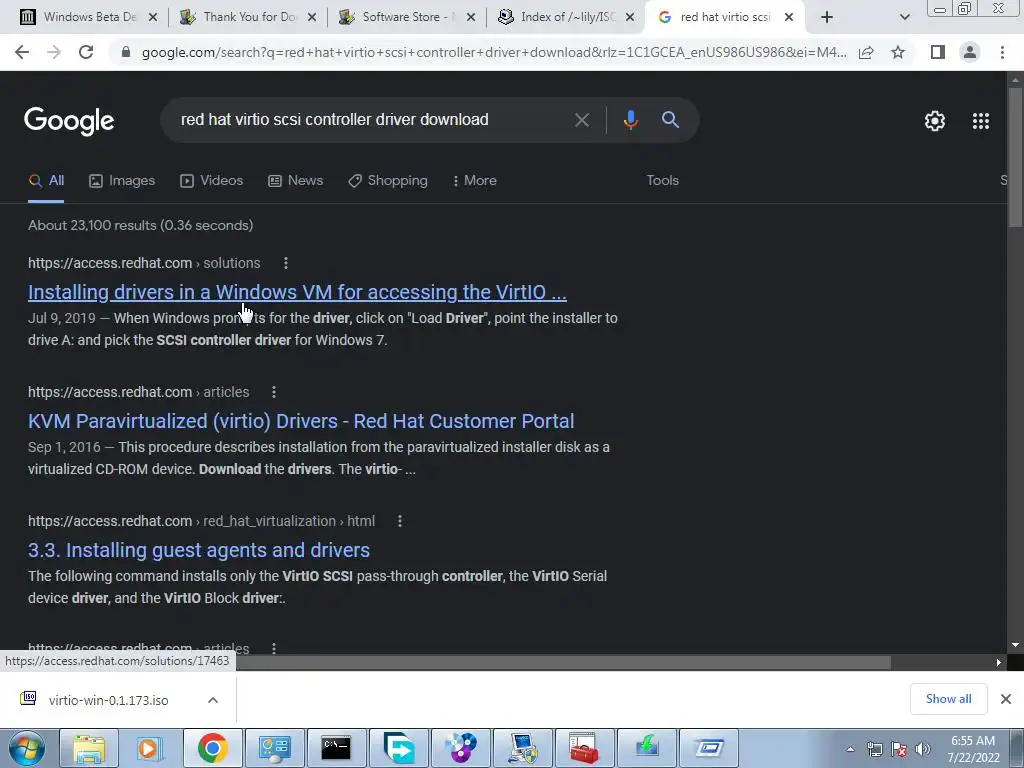Viewport: 1024px width, 768px height.
Task: Open options for the solutions result
Action: click(x=285, y=263)
